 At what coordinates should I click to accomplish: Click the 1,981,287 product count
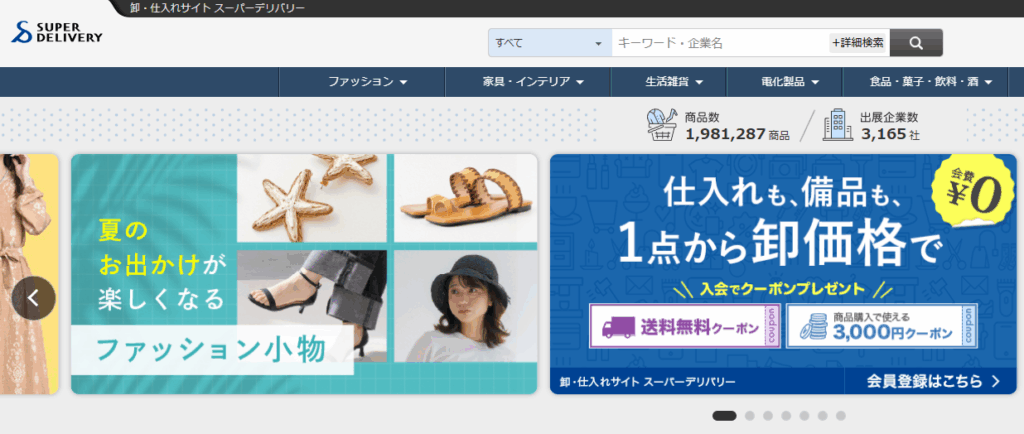[725, 134]
